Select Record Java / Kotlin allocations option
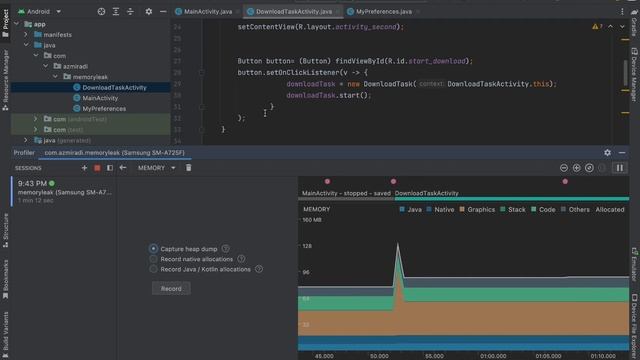The width and height of the screenshot is (640, 360). point(153,269)
